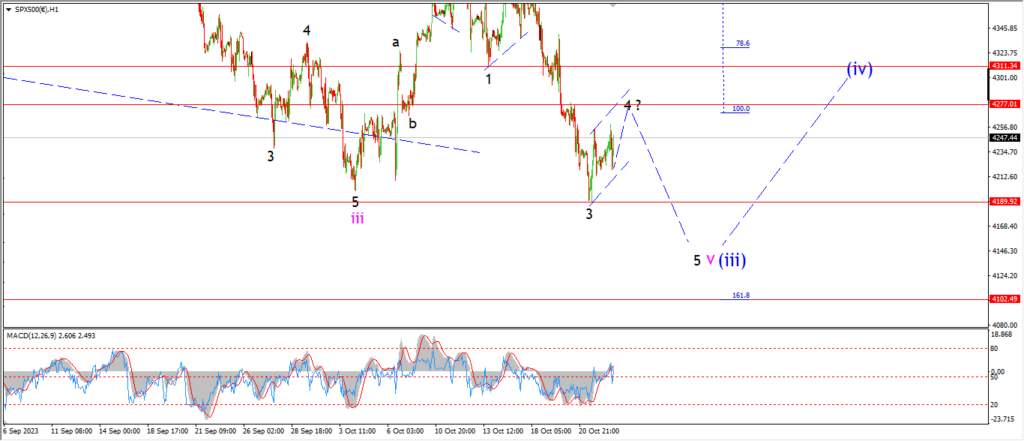Screen dimensions: 1024x441
Task: Click the black 4247.44 current price tag
Action: 1003,138
